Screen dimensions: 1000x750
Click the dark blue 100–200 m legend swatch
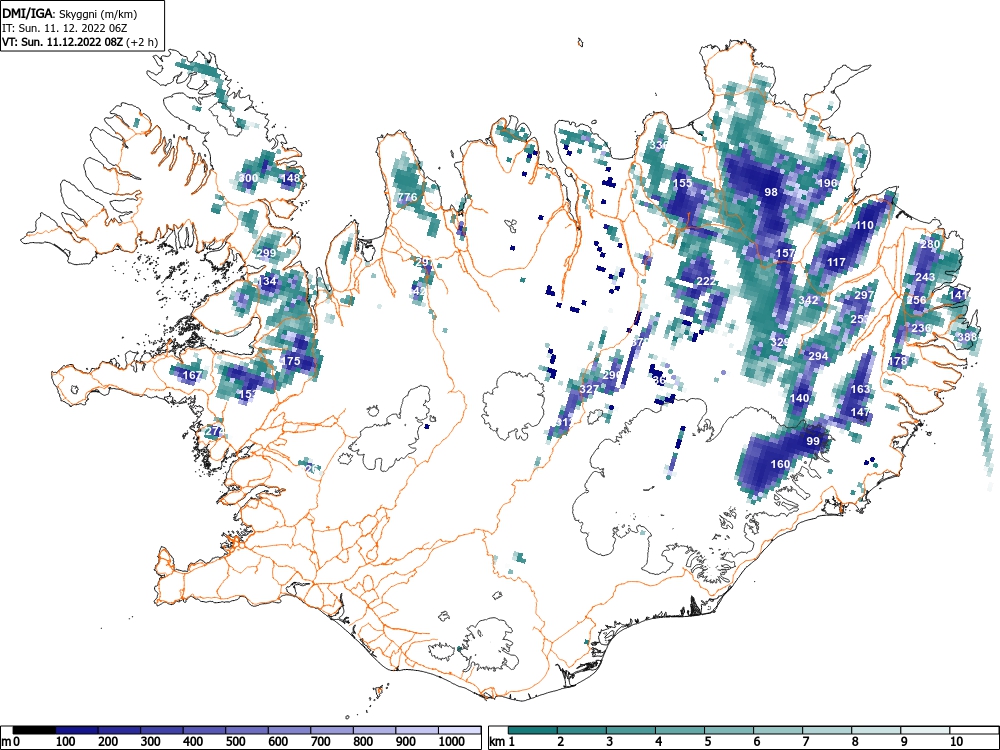pyautogui.click(x=77, y=729)
